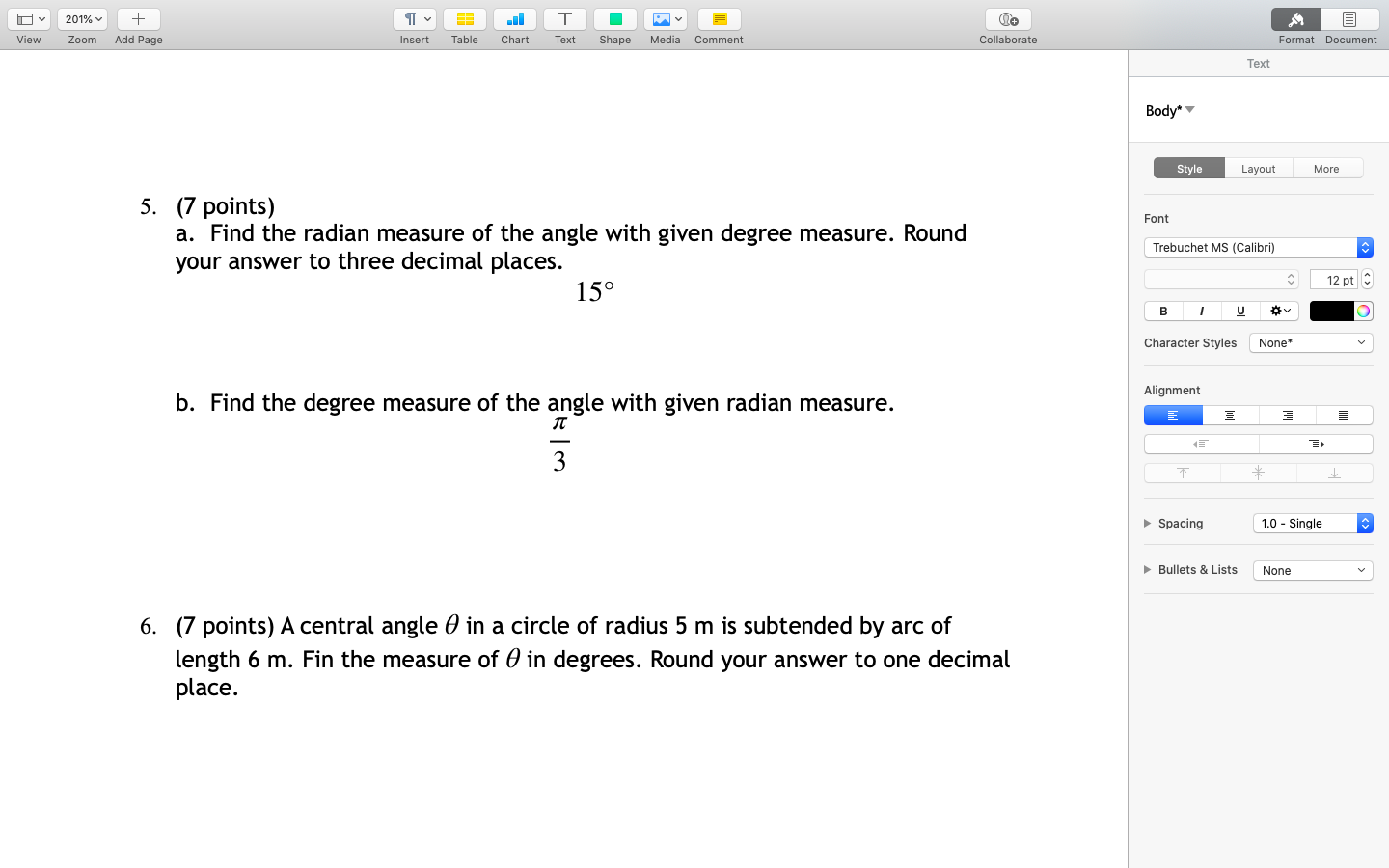
Task: Add a Comment to the document
Action: [x=718, y=19]
